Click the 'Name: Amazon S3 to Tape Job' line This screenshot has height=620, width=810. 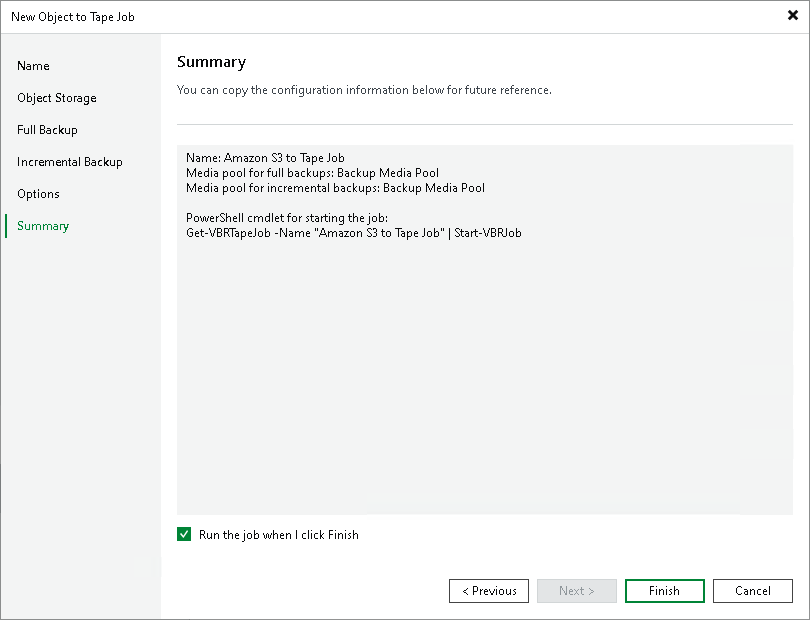265,158
